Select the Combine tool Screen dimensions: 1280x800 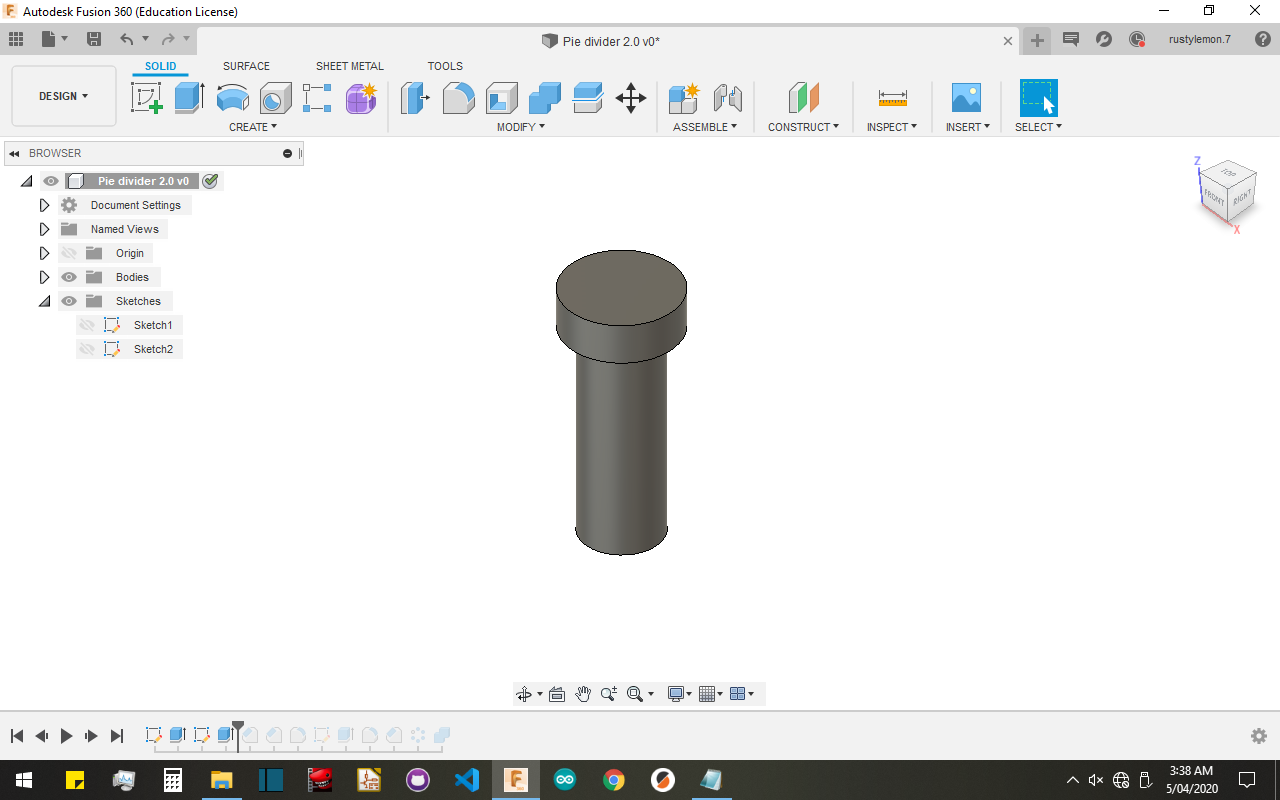coord(545,98)
